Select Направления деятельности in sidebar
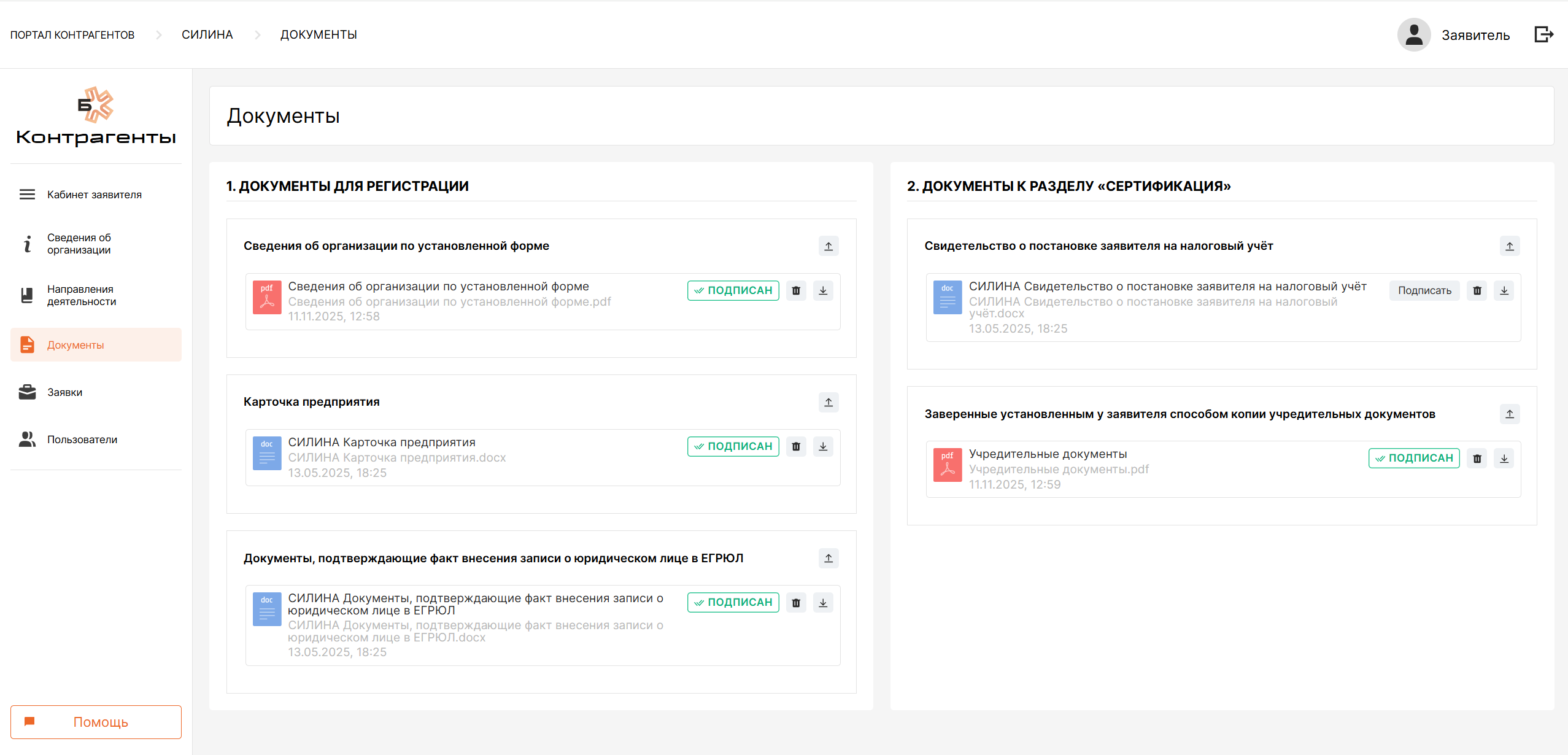 point(82,295)
